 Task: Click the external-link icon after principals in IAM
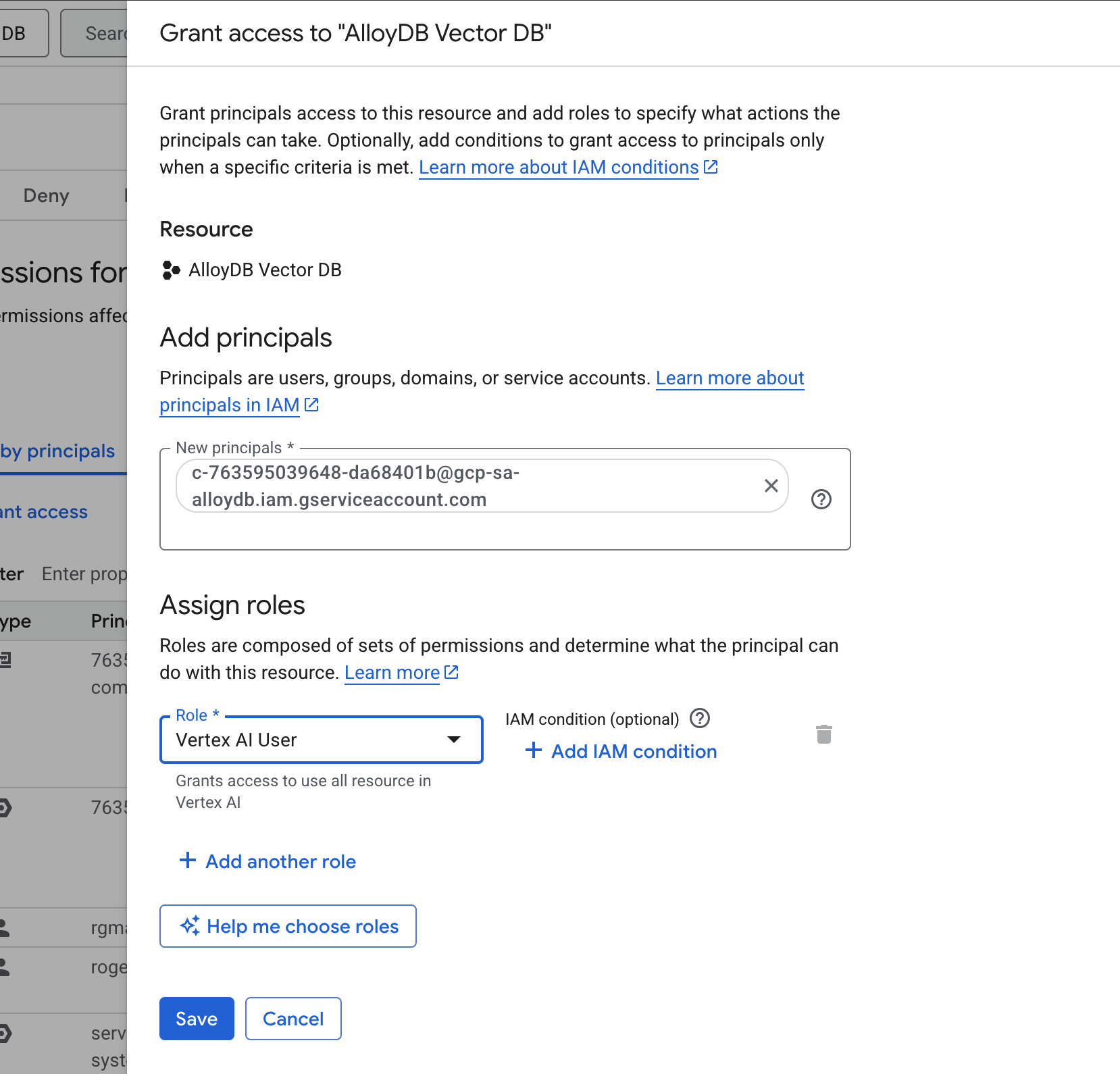pyautogui.click(x=311, y=405)
